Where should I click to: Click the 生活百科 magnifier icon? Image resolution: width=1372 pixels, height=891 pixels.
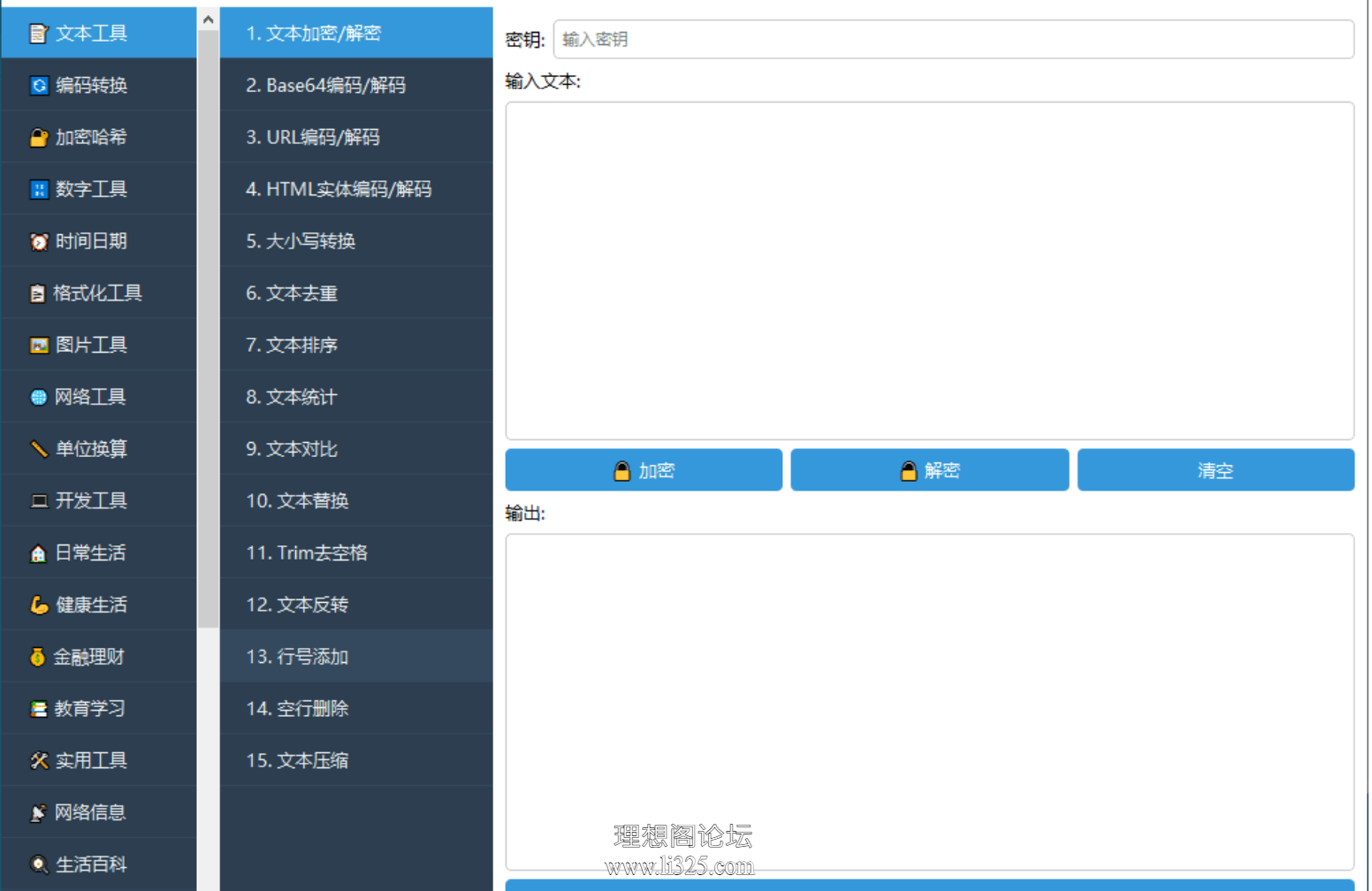39,864
